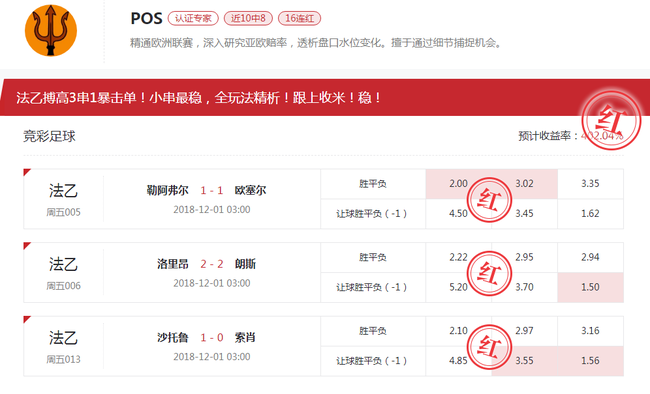Screen dimensions: 650x394
Task: Pick odds 2.94 in 洛里昂 match
Action: tap(590, 257)
